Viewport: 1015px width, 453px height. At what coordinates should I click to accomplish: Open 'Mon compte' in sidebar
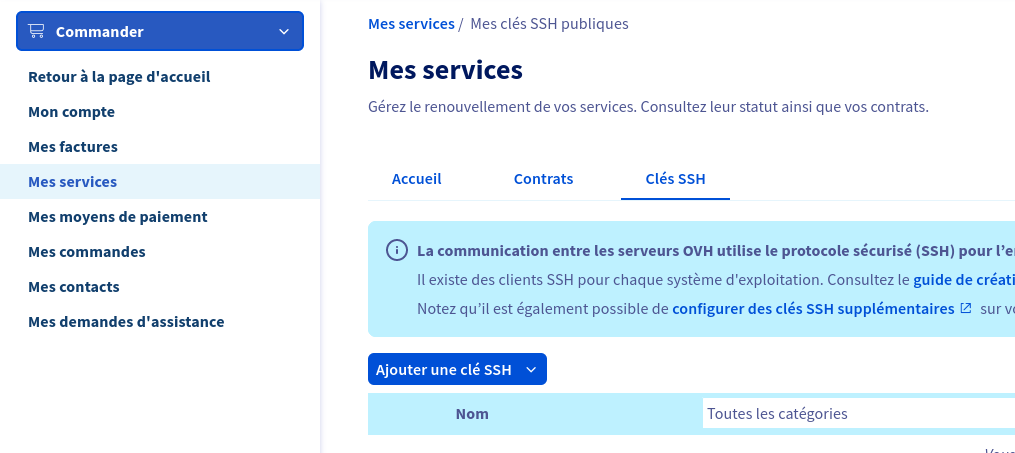(71, 112)
